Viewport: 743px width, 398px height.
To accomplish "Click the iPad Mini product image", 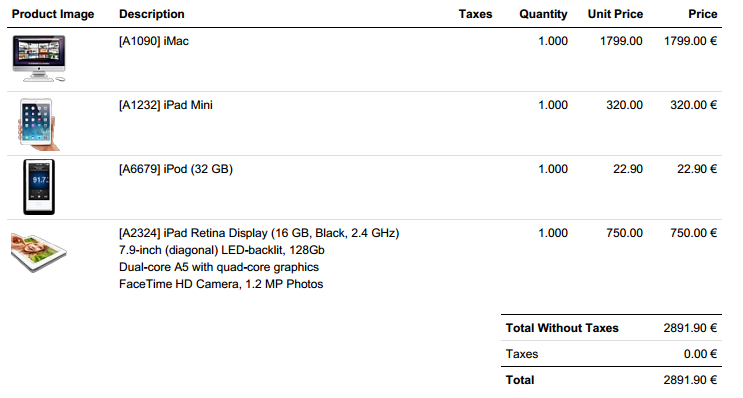I will [37, 124].
